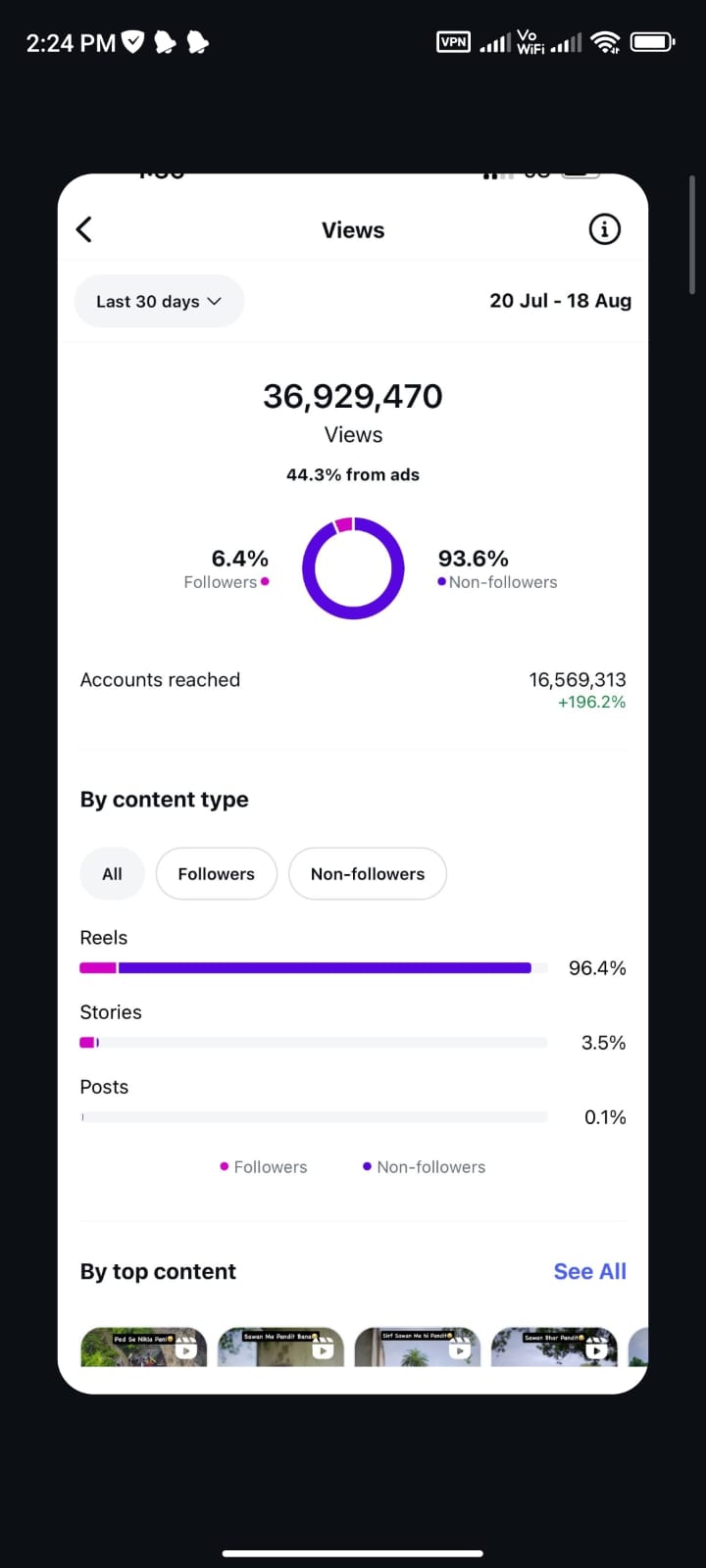Tap the clapperboard icon on the first reel thumbnail

(186, 1348)
